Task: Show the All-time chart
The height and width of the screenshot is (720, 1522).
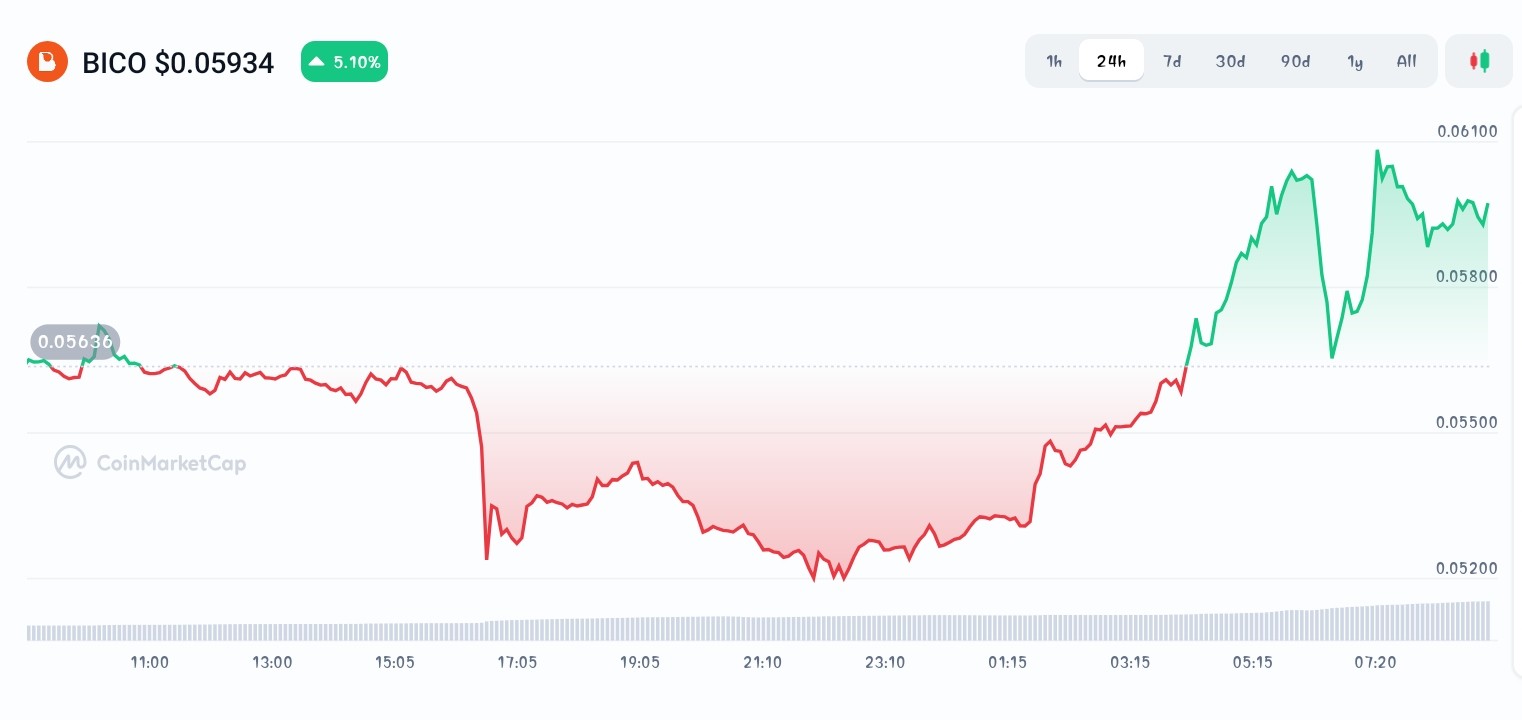Action: [x=1406, y=61]
